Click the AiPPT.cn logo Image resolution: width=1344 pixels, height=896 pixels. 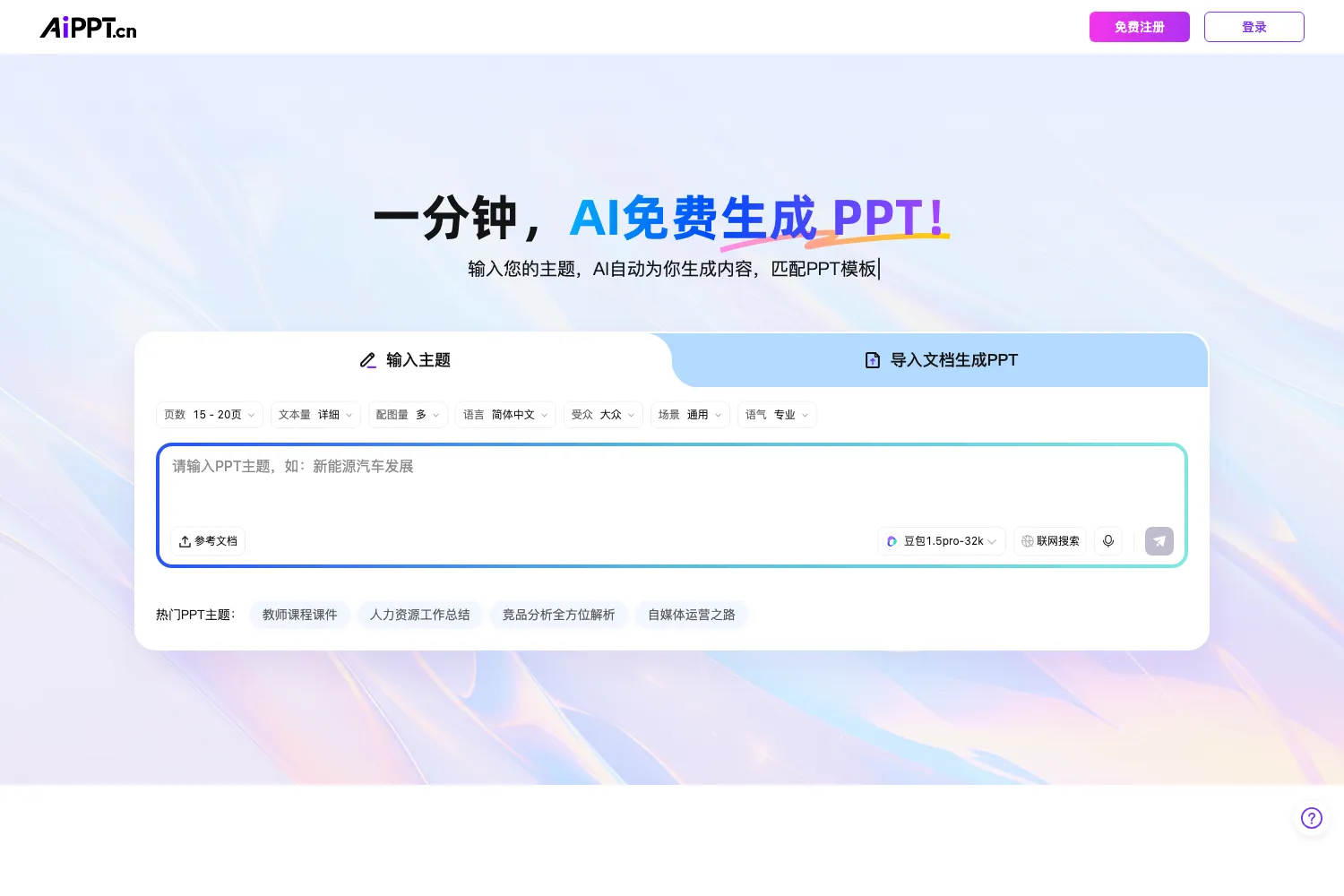[88, 28]
